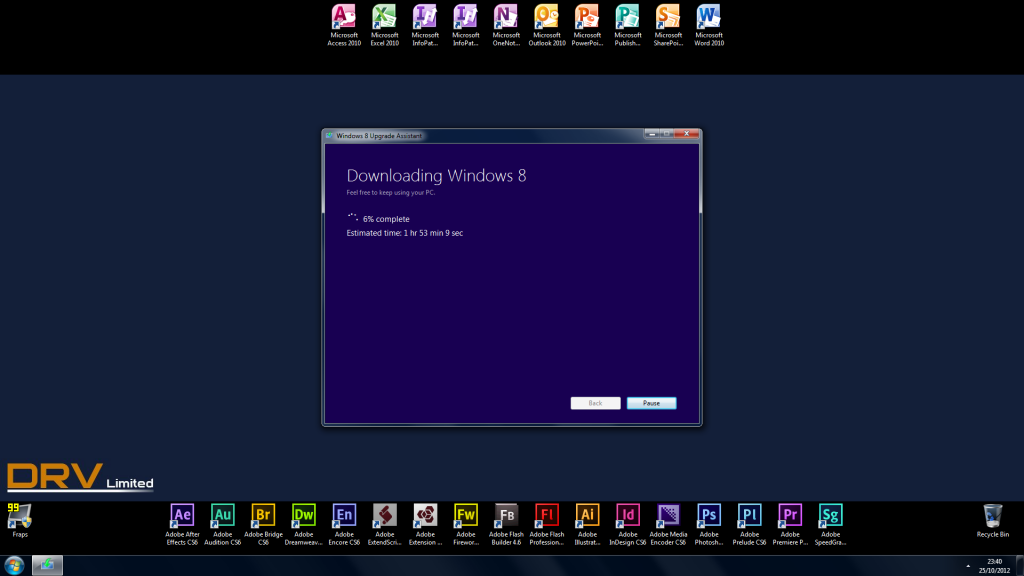Launch Microsoft Excel 2010 desktop icon

(384, 18)
